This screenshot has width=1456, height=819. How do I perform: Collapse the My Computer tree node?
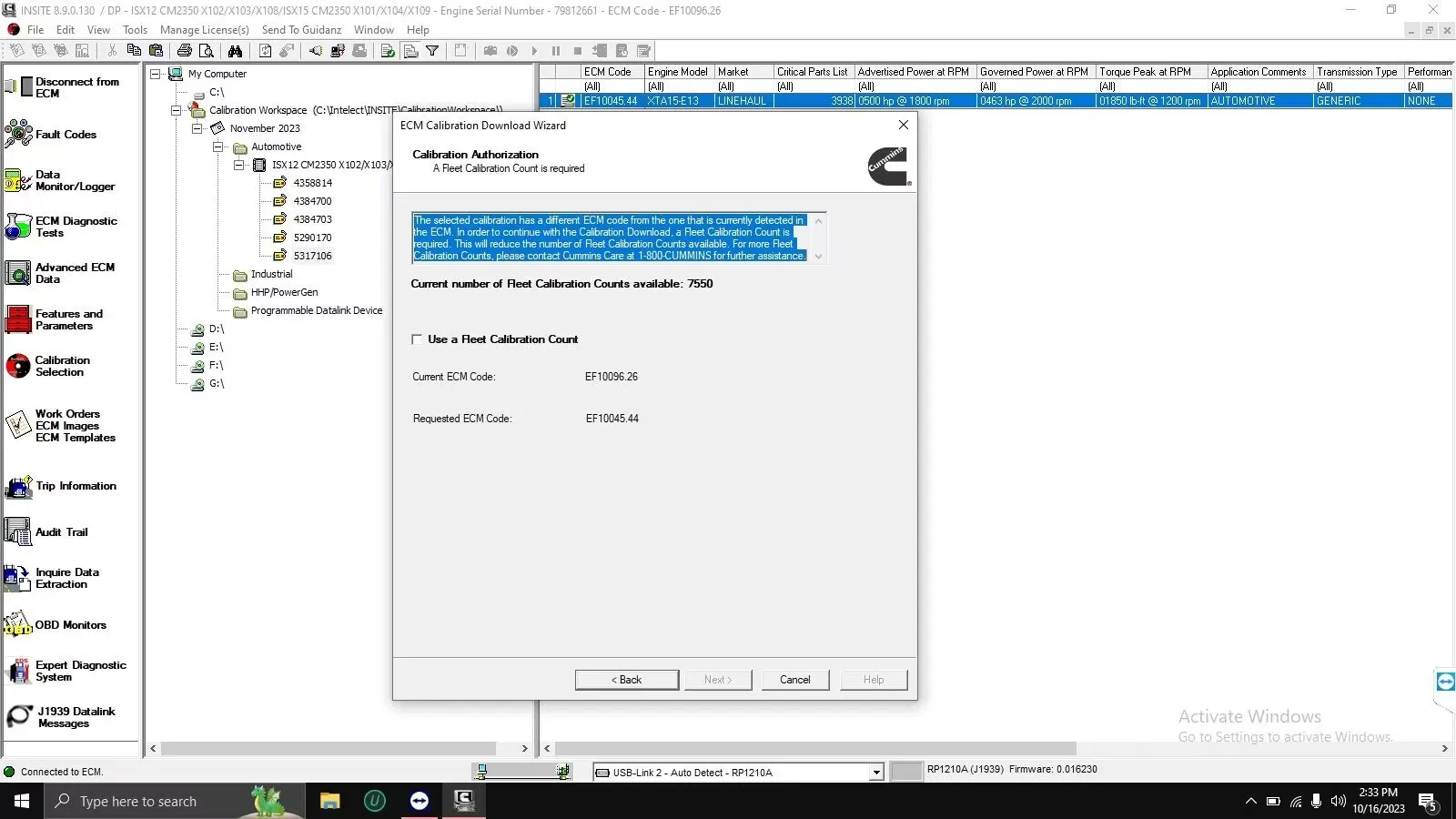156,74
